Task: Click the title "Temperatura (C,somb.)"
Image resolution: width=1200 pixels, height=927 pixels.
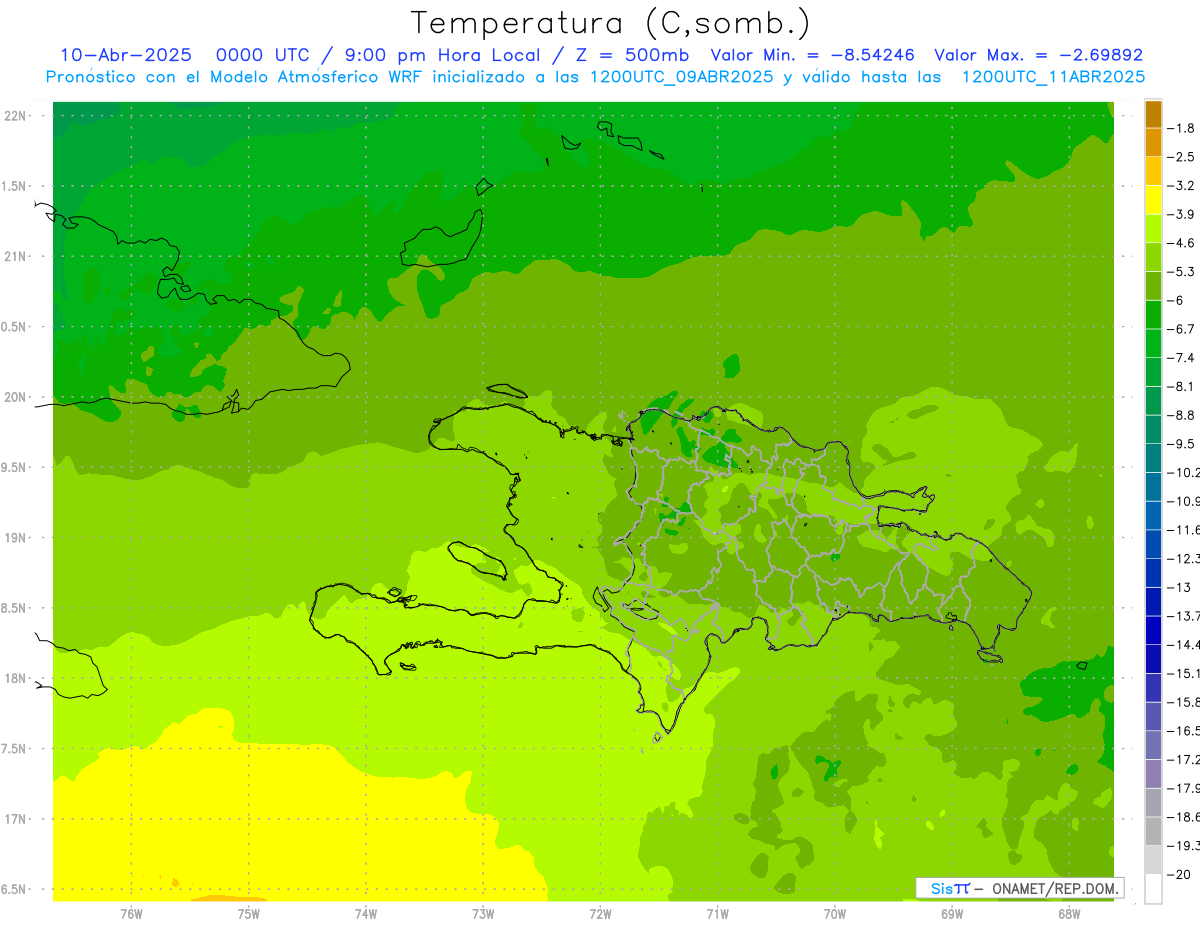Action: [611, 23]
